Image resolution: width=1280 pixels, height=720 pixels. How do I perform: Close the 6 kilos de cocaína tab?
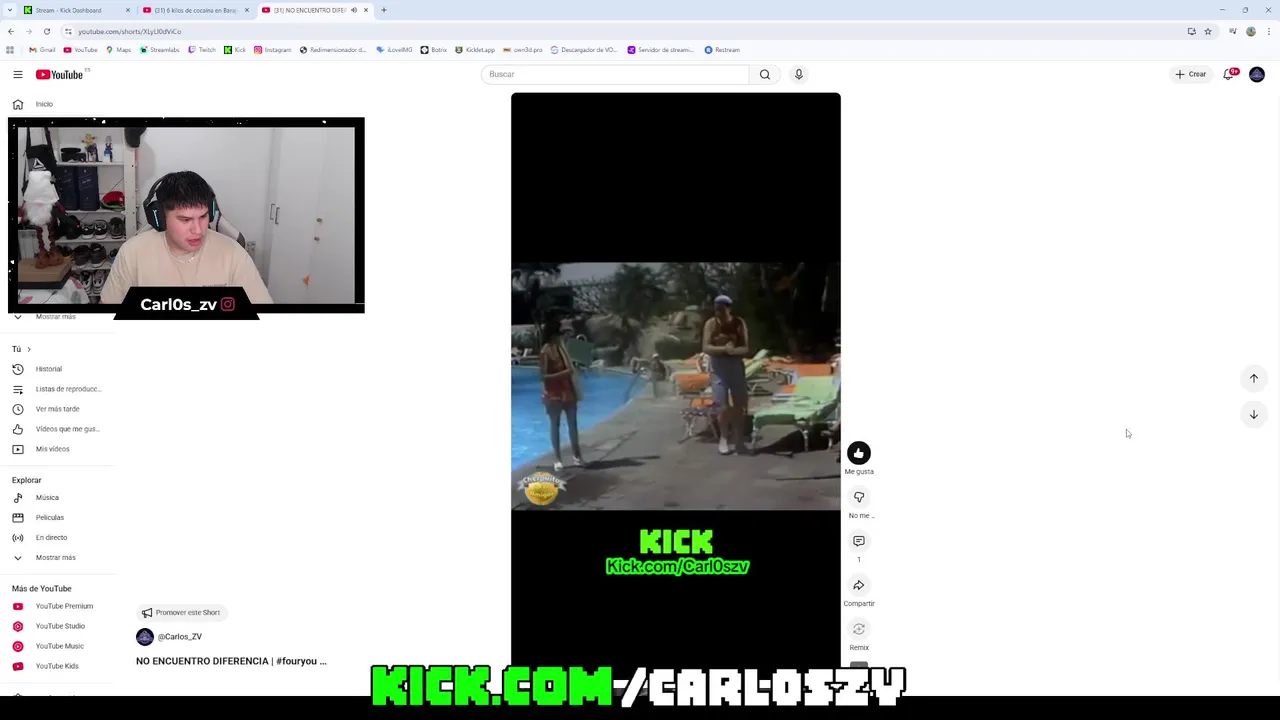[x=247, y=10]
